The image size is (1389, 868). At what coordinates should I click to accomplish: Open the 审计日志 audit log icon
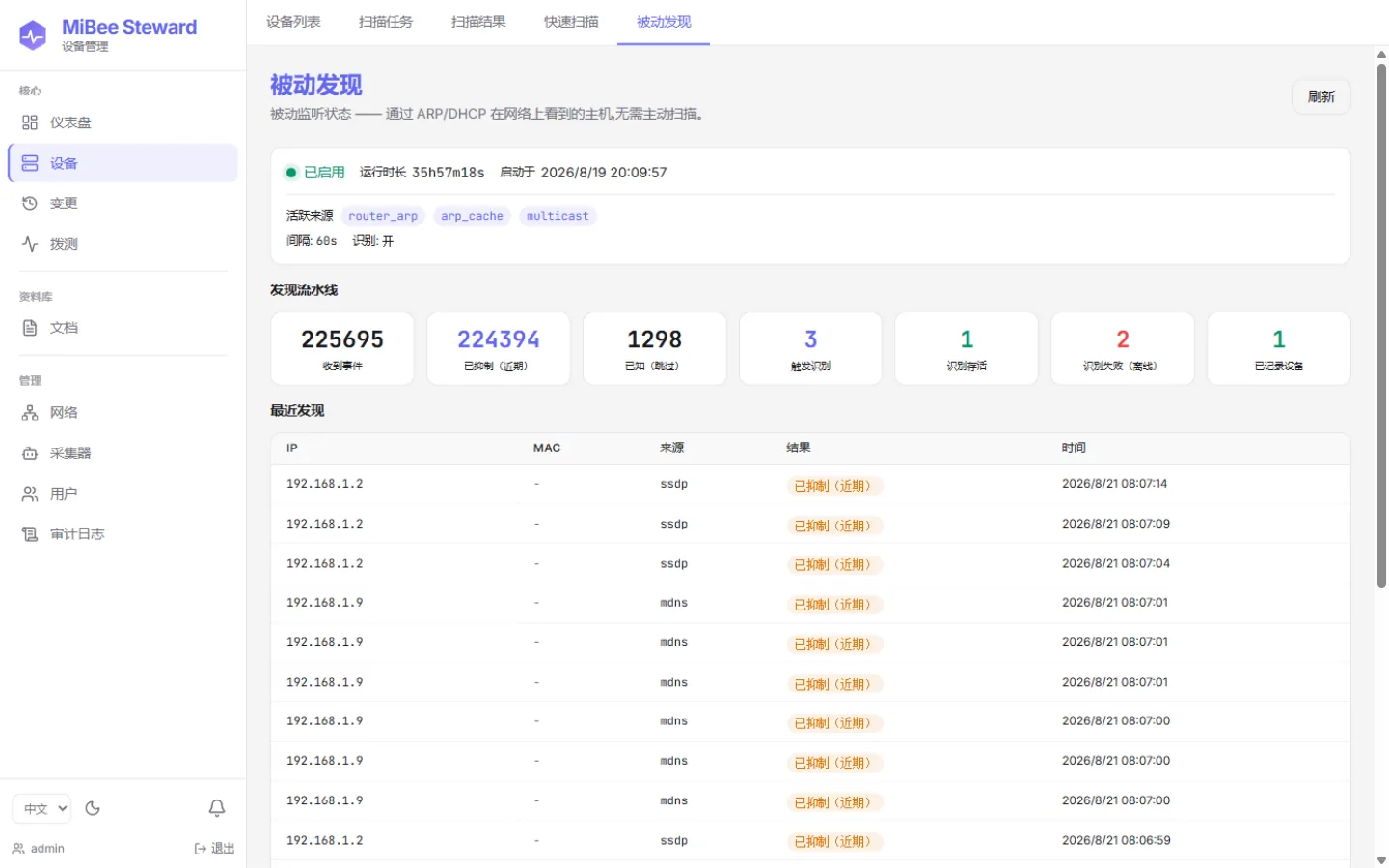(x=30, y=534)
